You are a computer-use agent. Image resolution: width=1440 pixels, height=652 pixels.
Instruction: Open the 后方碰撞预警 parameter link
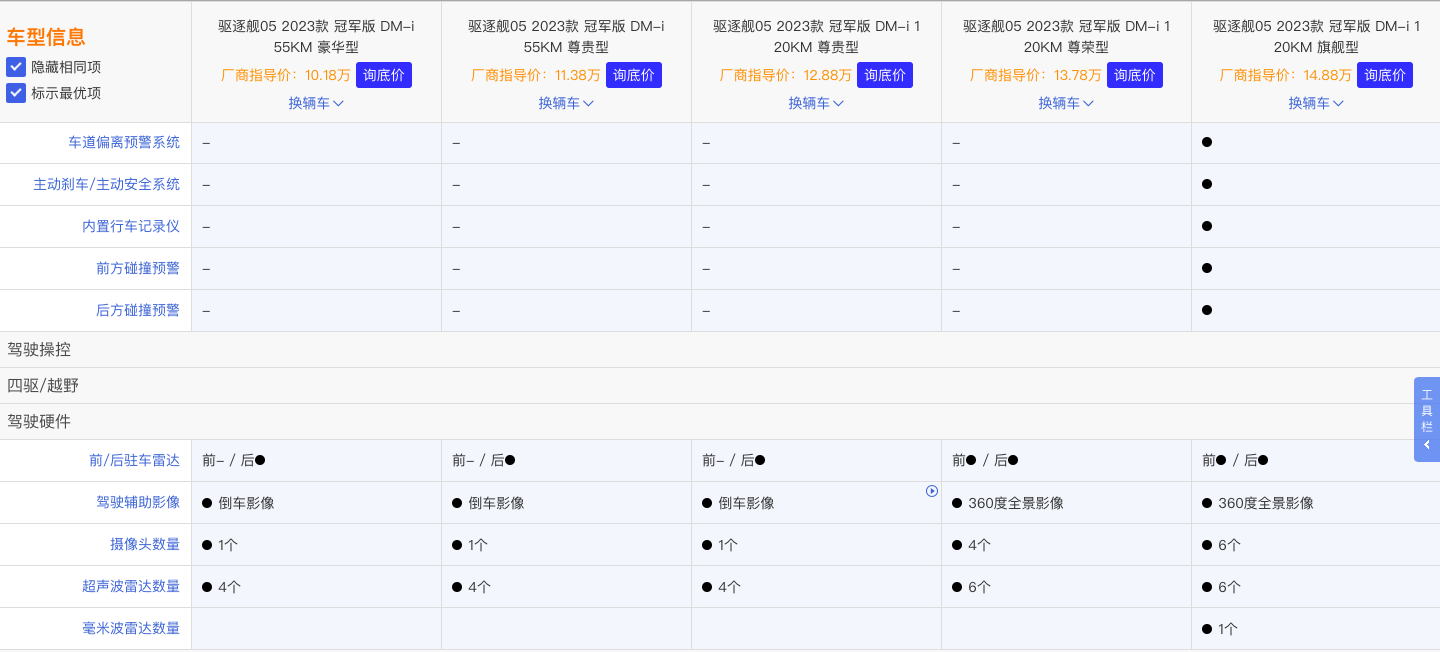(138, 311)
